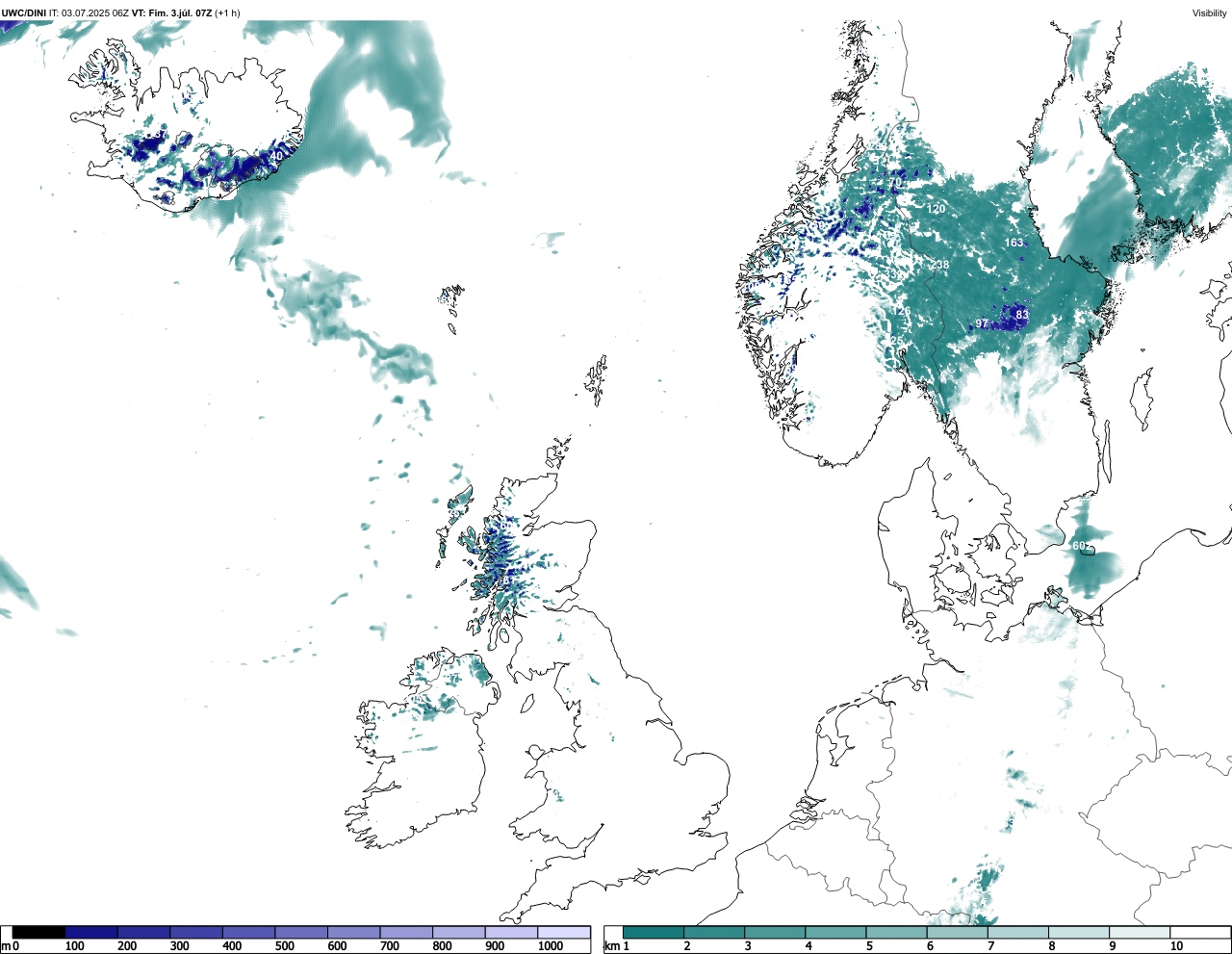1232x954 pixels.
Task: Click the legend swatch between 900 and 1000 m
Action: click(x=511, y=932)
